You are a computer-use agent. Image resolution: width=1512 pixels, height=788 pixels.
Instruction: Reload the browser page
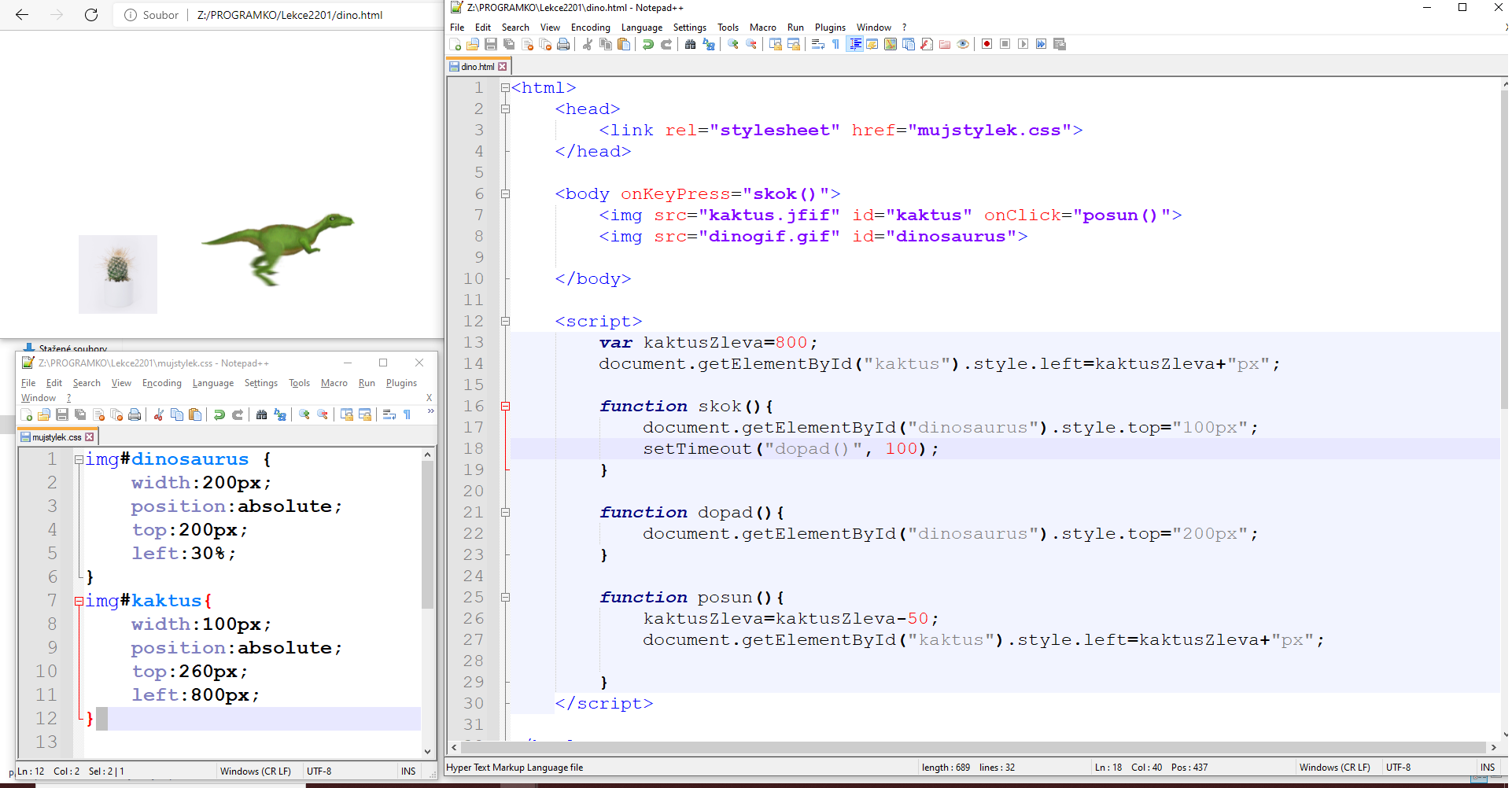click(91, 15)
